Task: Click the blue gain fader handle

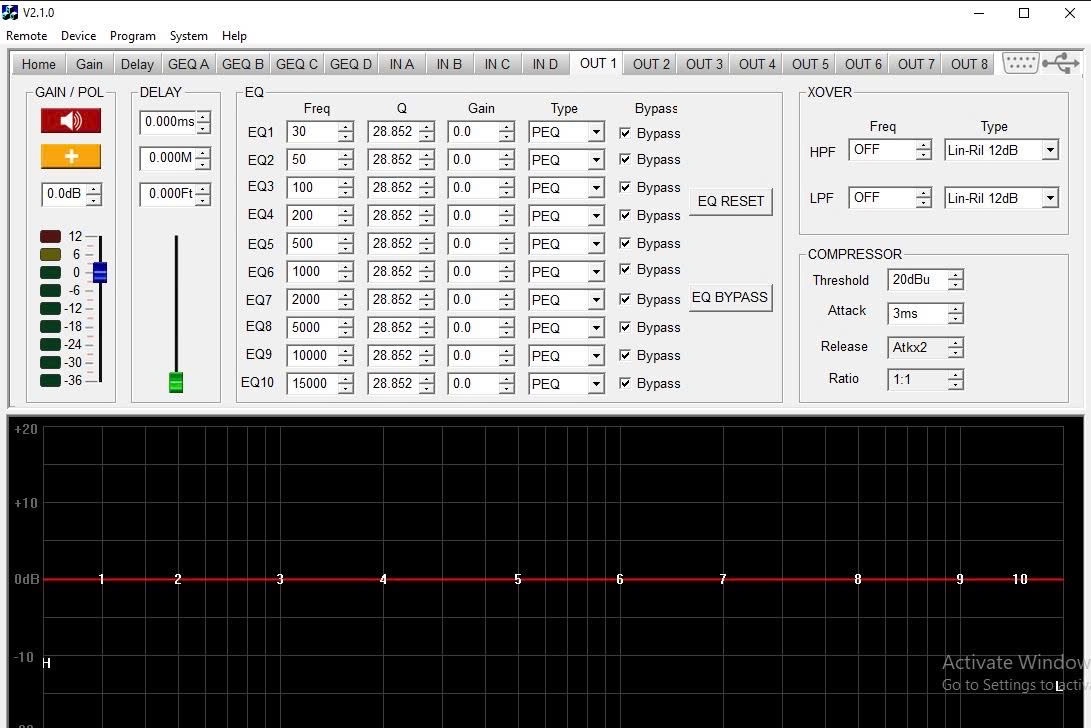Action: click(x=100, y=272)
